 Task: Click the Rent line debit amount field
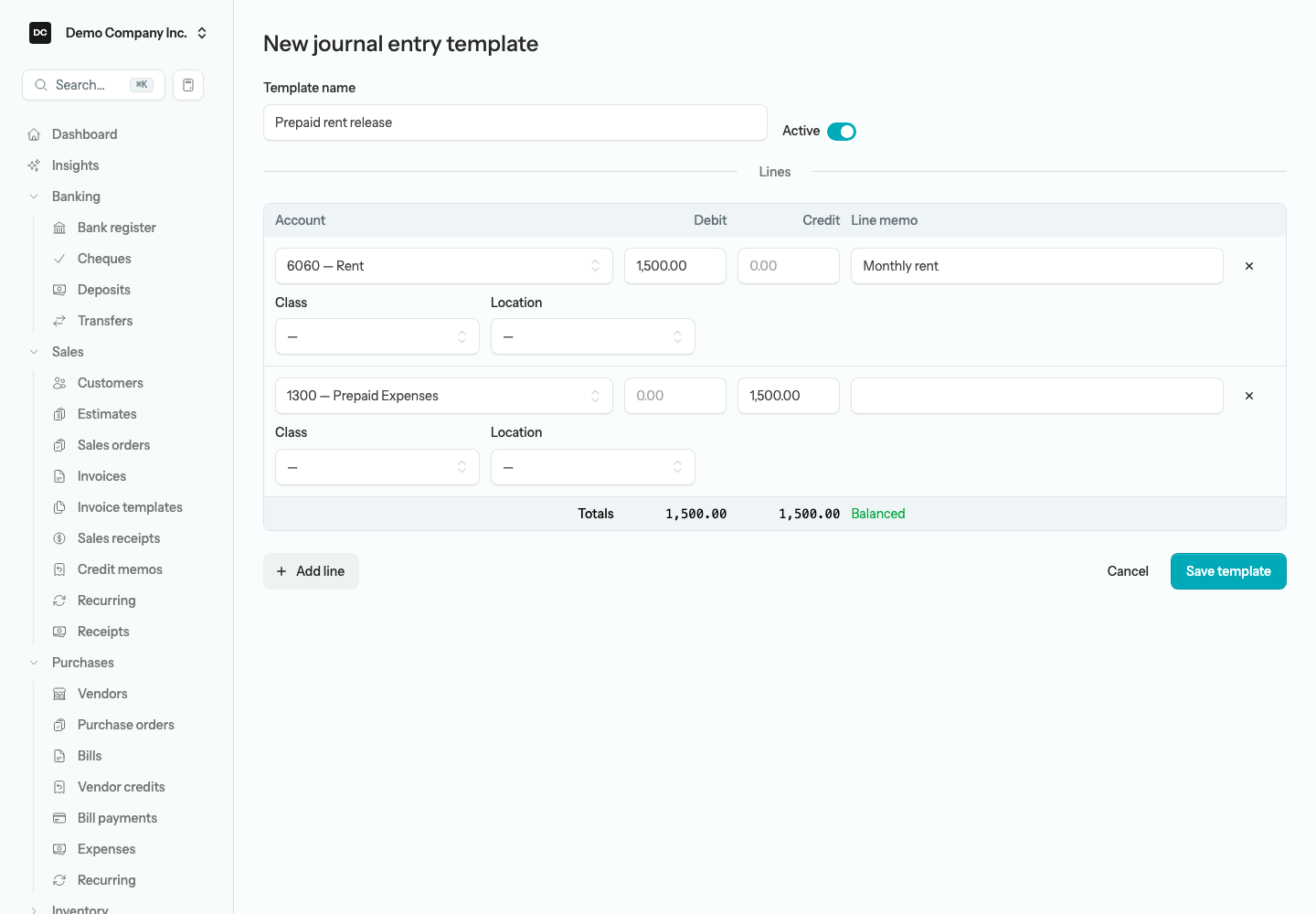[675, 266]
